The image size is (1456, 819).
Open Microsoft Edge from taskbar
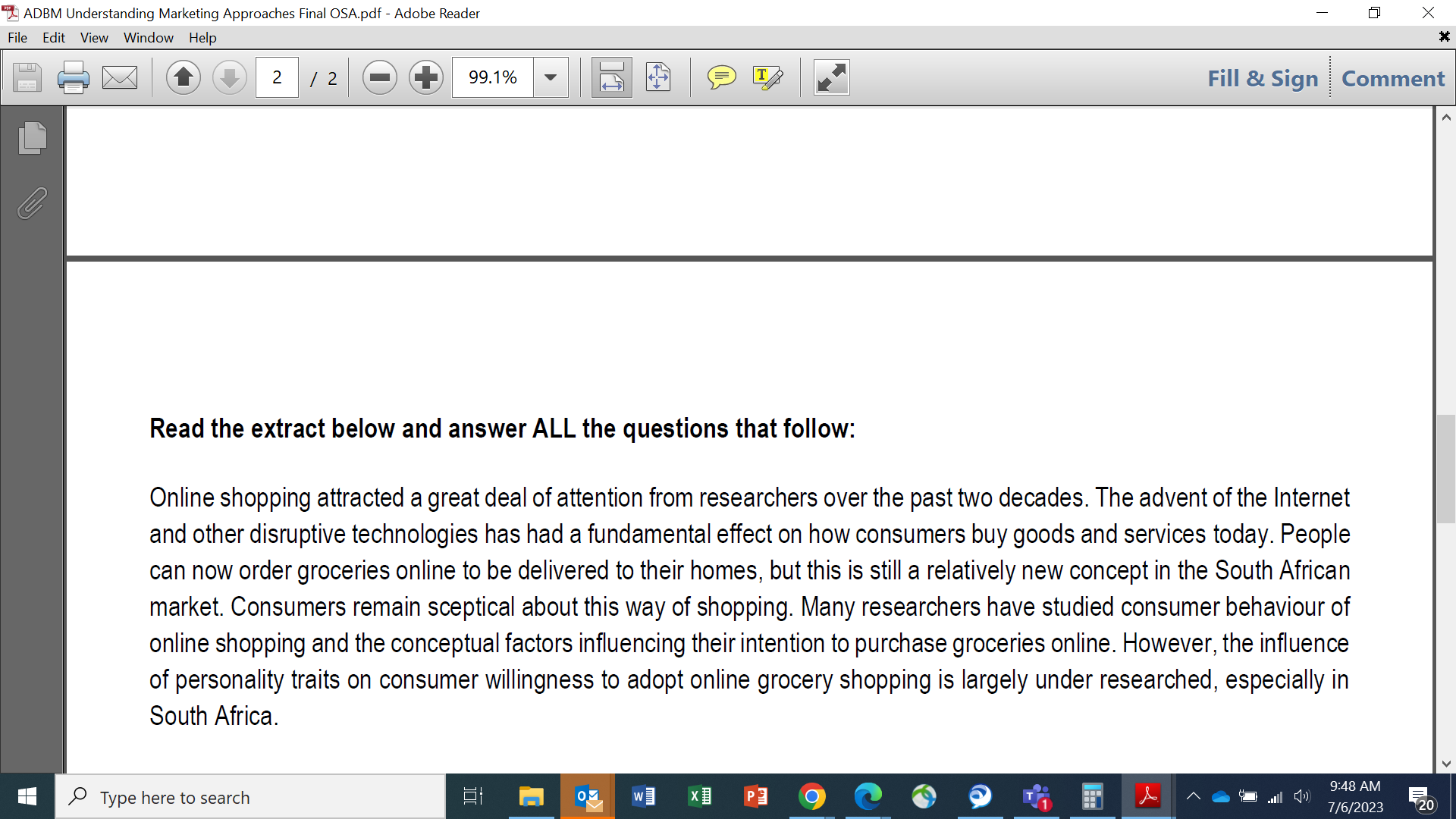(868, 796)
